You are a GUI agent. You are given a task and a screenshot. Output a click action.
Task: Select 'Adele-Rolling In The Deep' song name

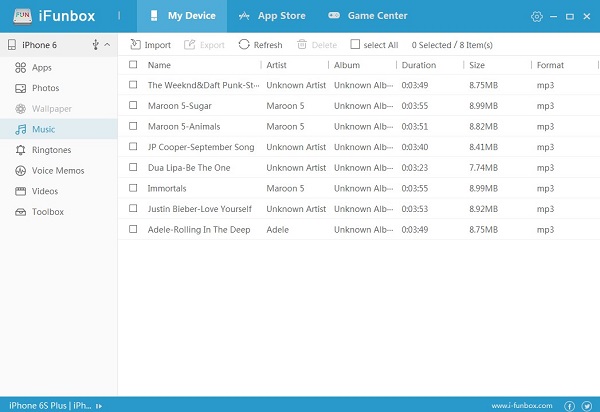click(x=199, y=230)
